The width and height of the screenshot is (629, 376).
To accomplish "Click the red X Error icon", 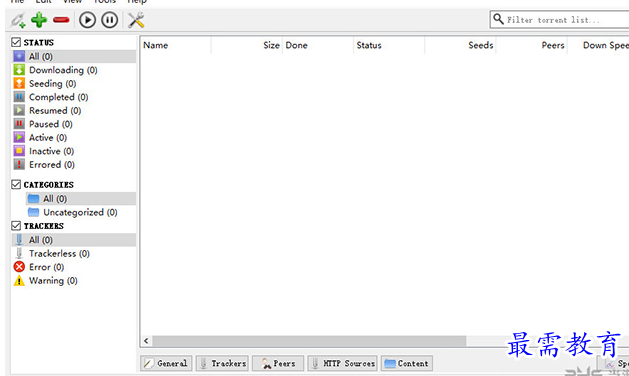I will coord(19,267).
